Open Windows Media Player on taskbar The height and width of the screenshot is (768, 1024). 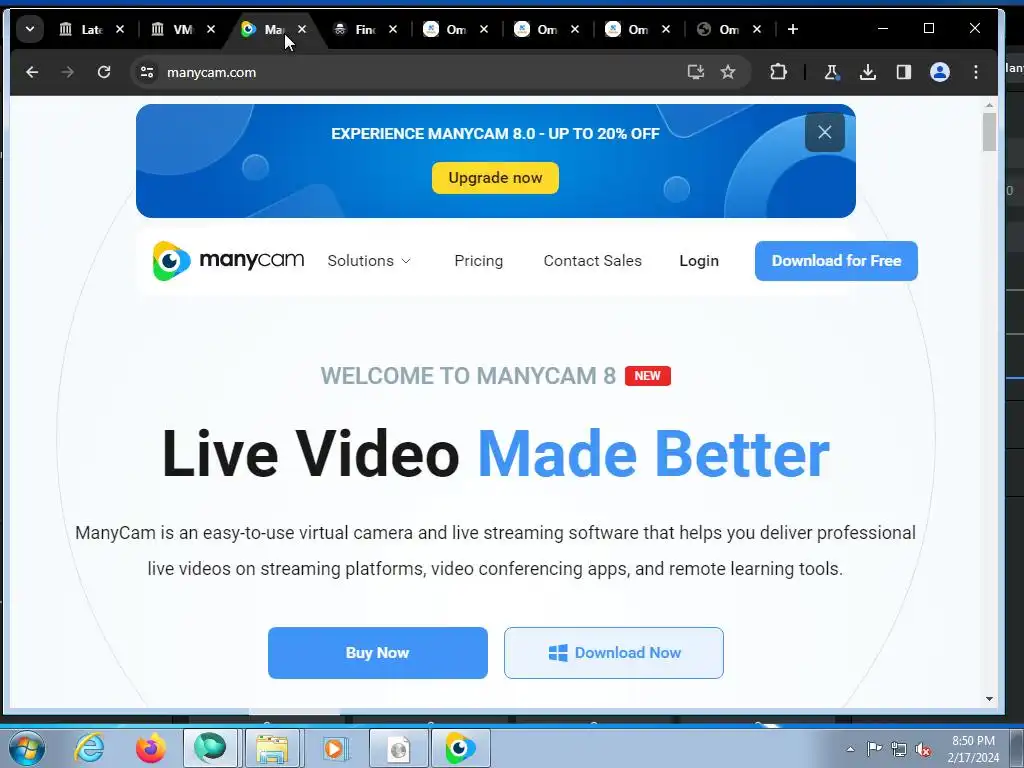tap(334, 748)
